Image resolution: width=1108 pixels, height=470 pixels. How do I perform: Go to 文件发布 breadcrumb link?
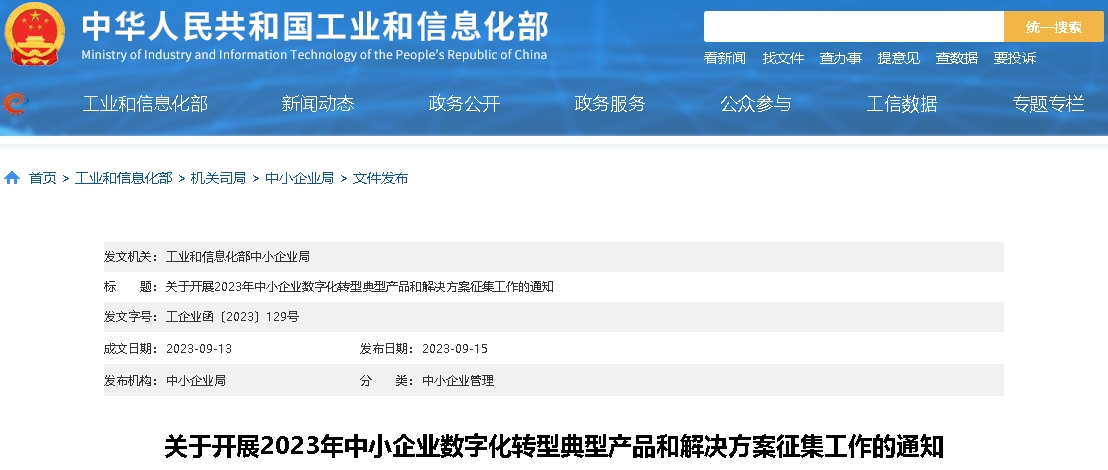coord(380,178)
